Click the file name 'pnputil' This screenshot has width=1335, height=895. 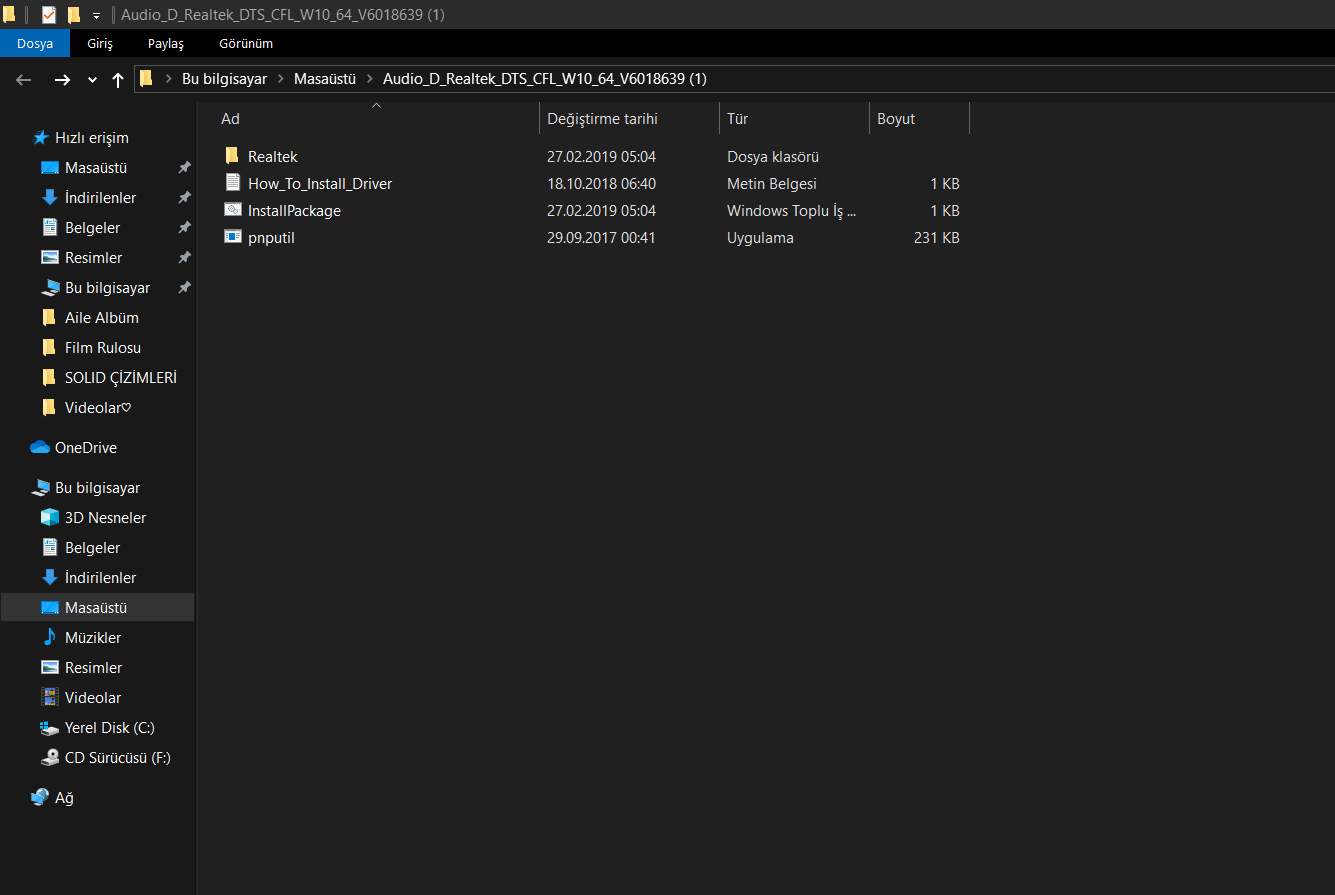(271, 238)
